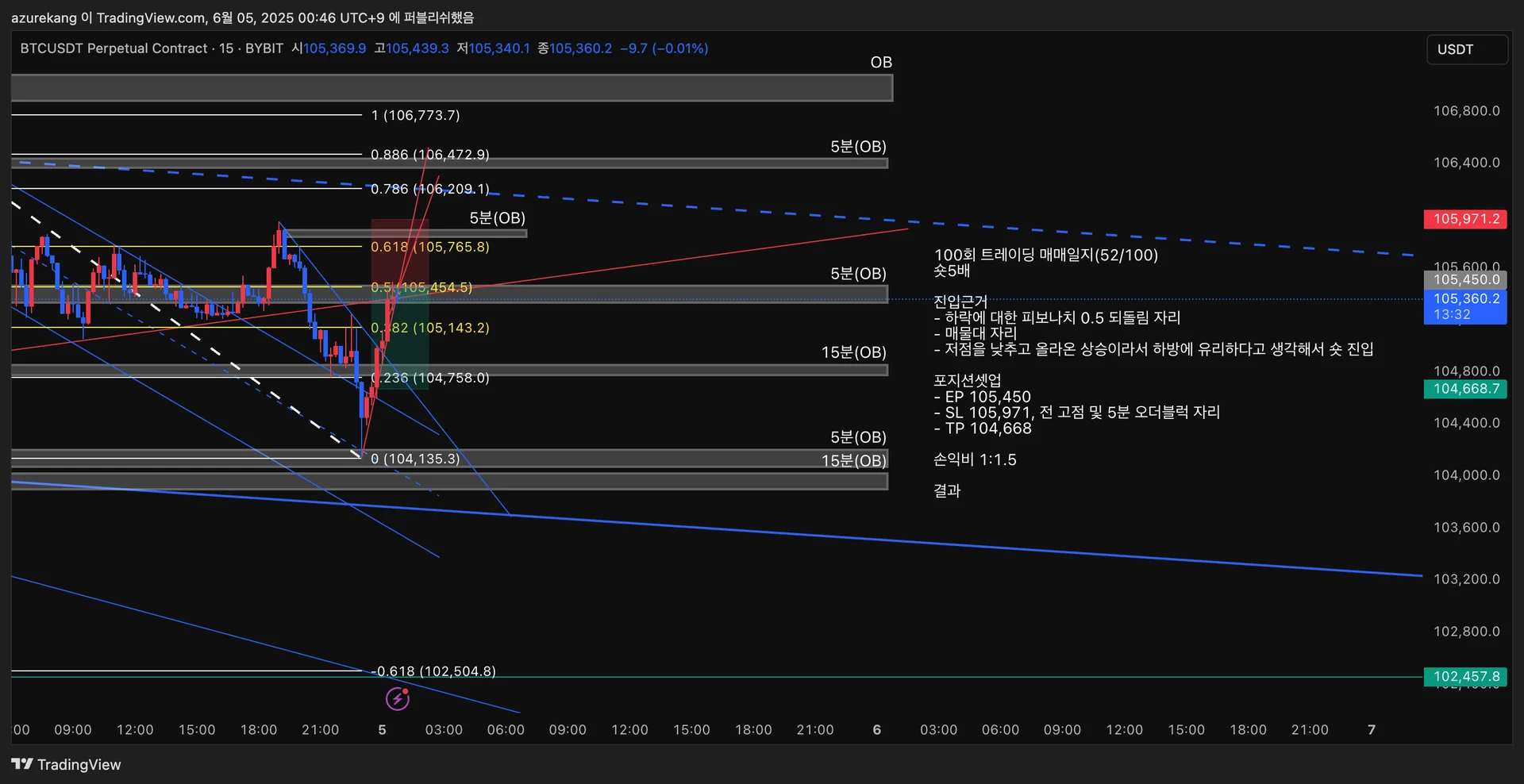Select the green 104,668.7 take-profit price label
This screenshot has height=784, width=1524.
(x=1465, y=389)
